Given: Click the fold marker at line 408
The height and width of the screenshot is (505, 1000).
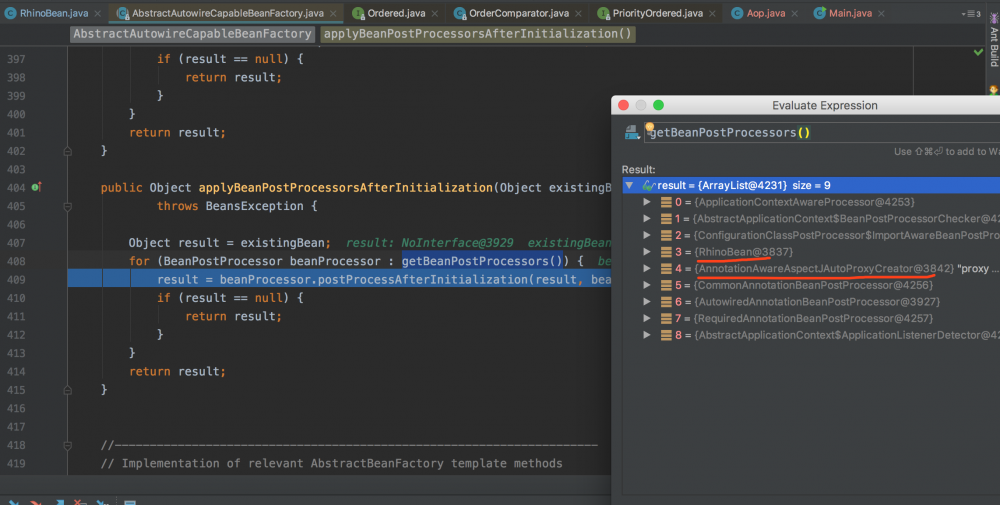Looking at the screenshot, I should (x=68, y=261).
